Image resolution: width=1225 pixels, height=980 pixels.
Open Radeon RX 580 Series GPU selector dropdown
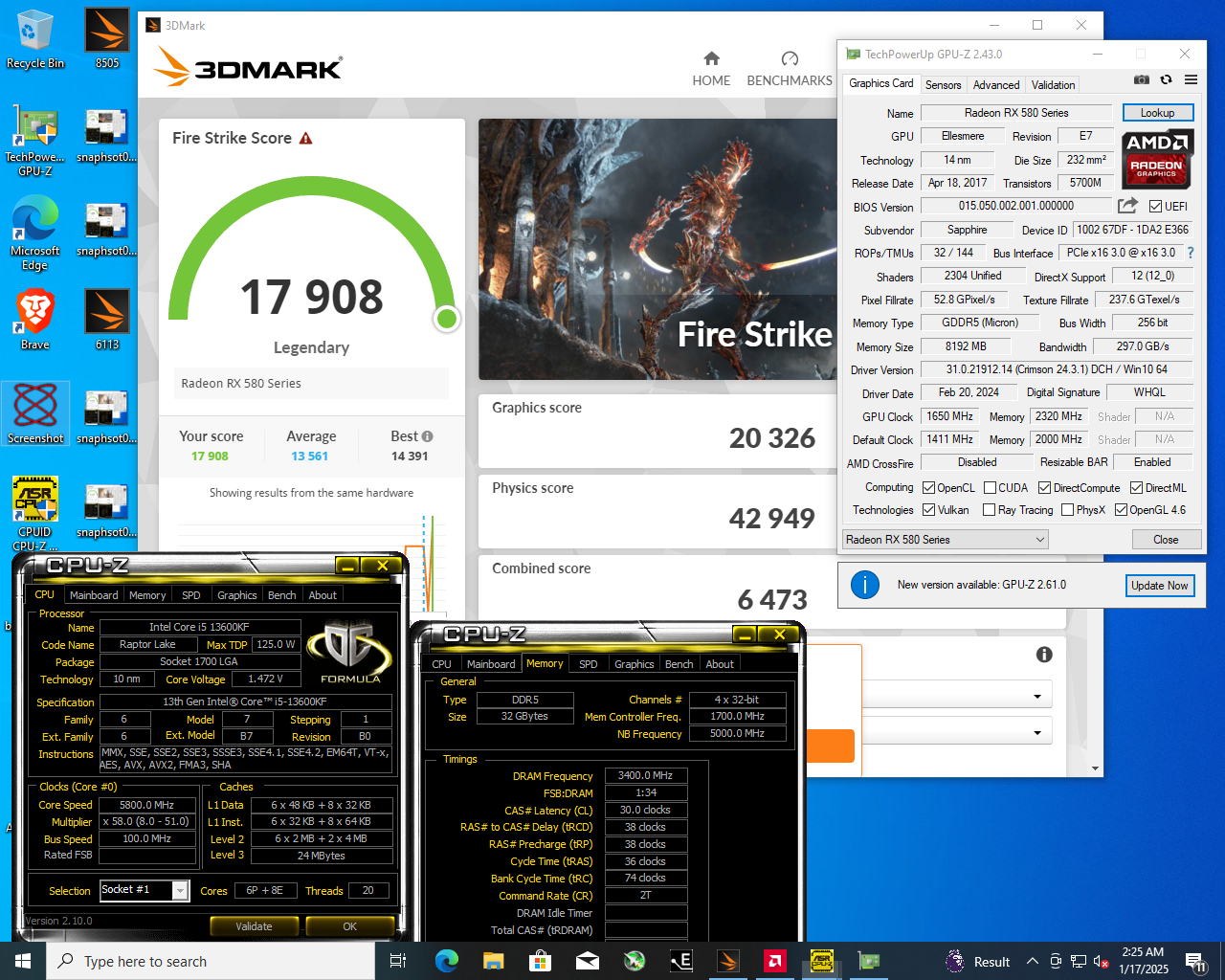[x=945, y=540]
